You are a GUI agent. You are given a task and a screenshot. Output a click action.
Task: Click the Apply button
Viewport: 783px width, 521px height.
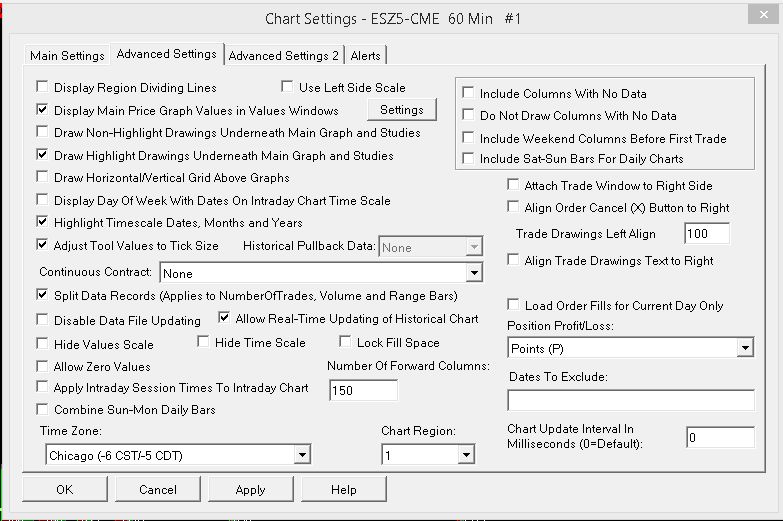[x=251, y=489]
